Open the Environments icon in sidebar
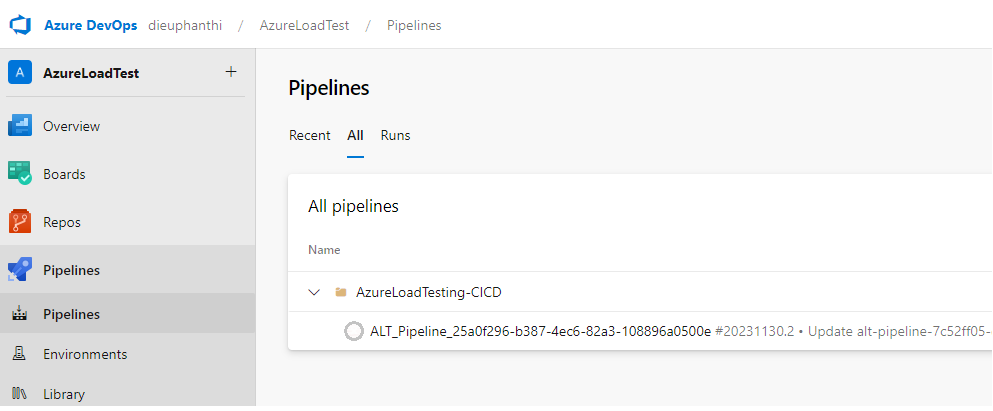This screenshot has height=411, width=993. point(20,354)
